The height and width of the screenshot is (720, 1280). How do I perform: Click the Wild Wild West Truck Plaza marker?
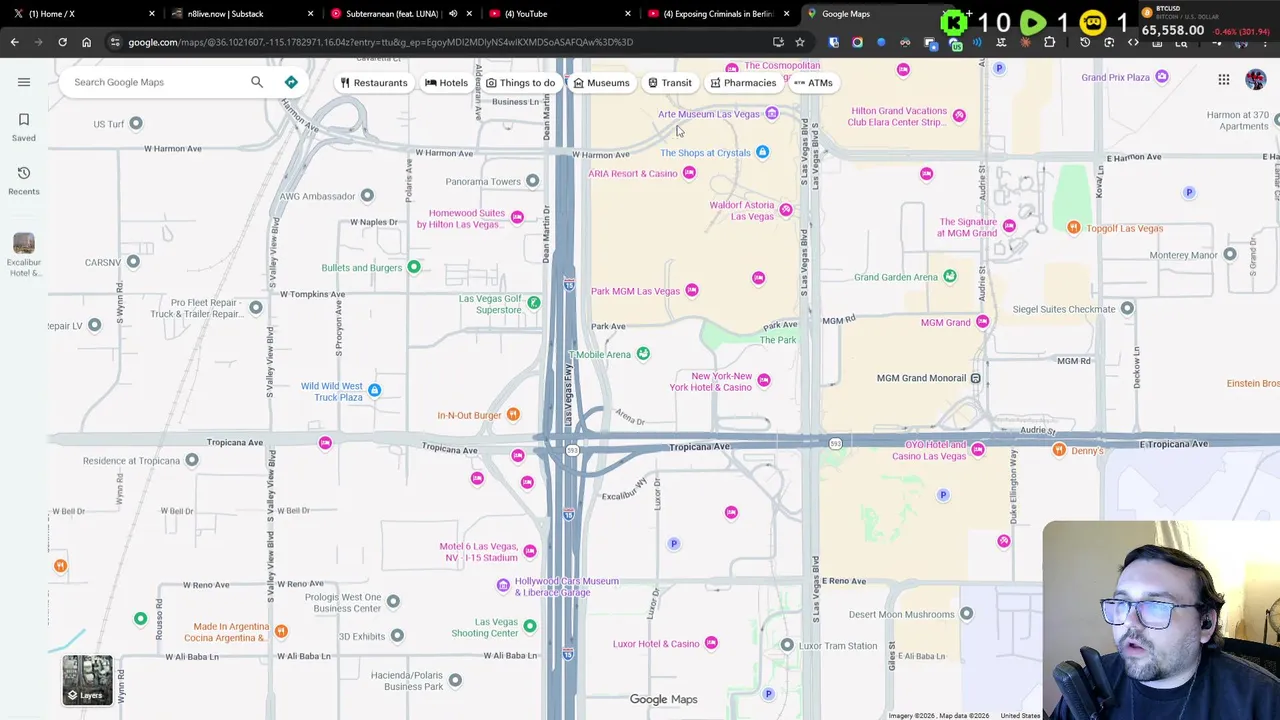pyautogui.click(x=374, y=390)
